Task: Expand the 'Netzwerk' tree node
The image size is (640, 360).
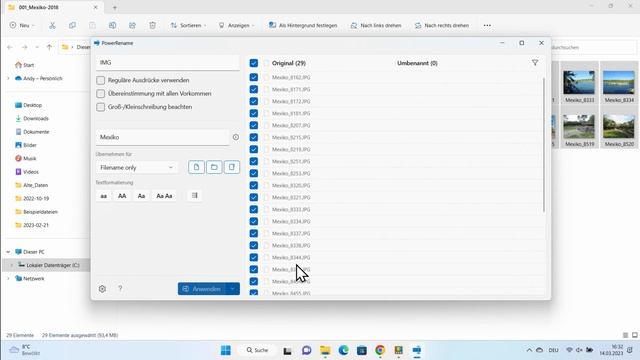Action: tap(8, 278)
